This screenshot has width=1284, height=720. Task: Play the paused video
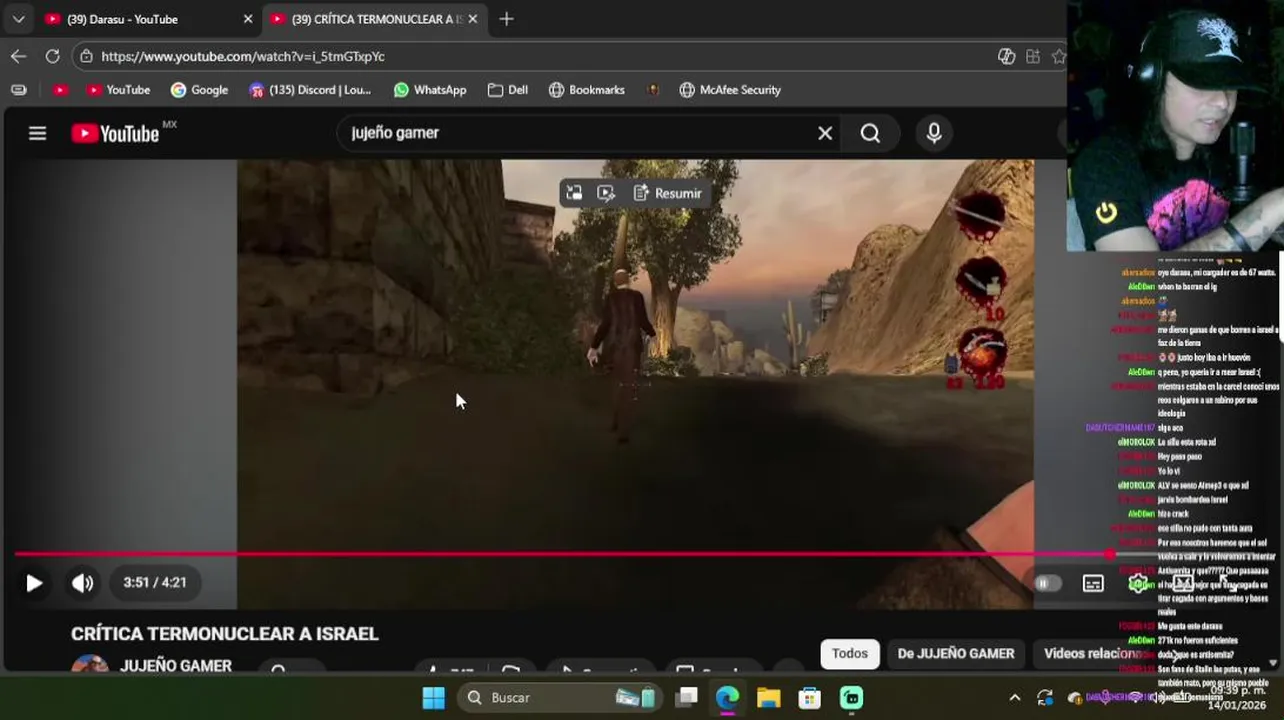tap(34, 583)
